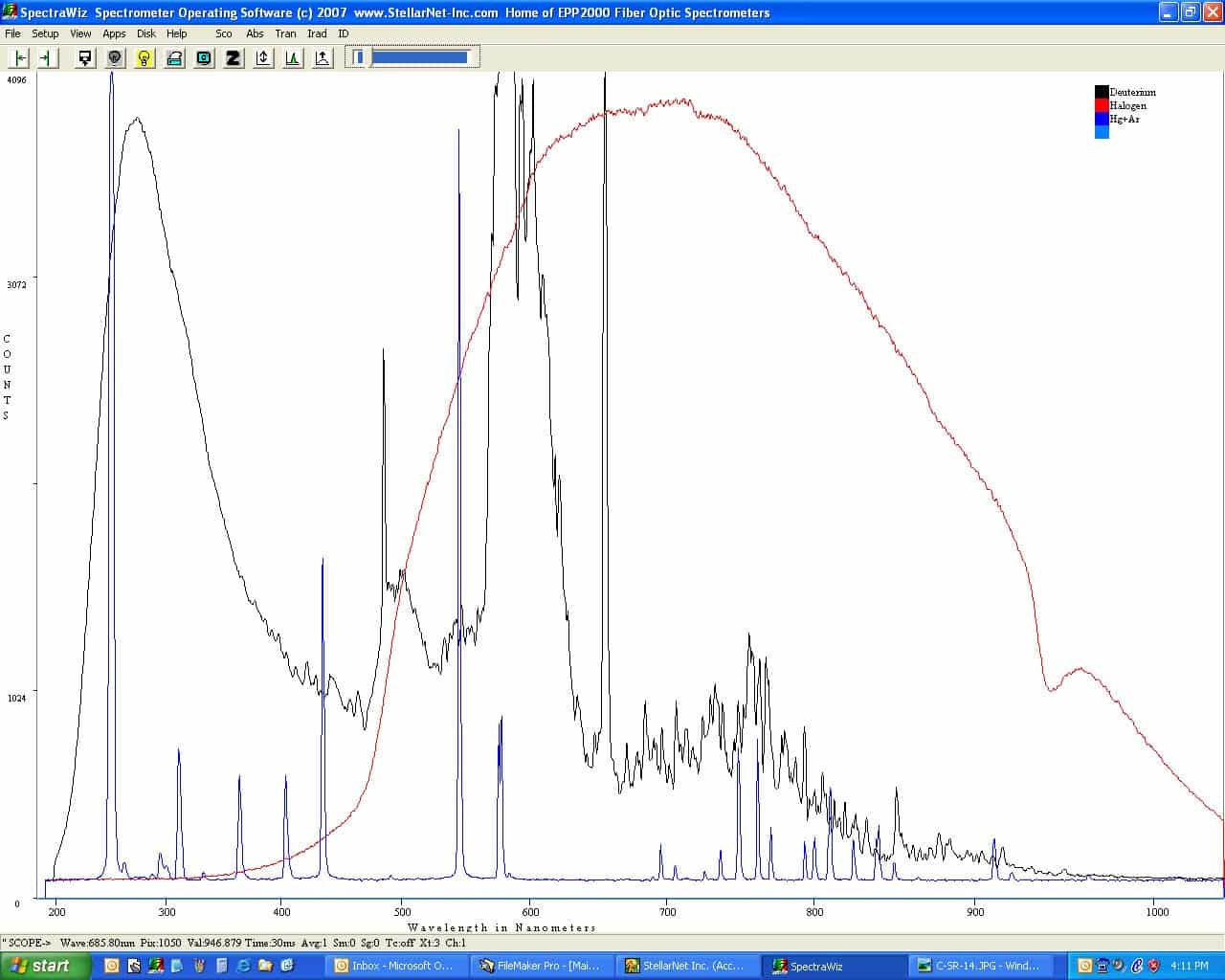Viewport: 1225px width, 980px height.
Task: Switch to the FileMaker Pro taskbar window
Action: (542, 966)
